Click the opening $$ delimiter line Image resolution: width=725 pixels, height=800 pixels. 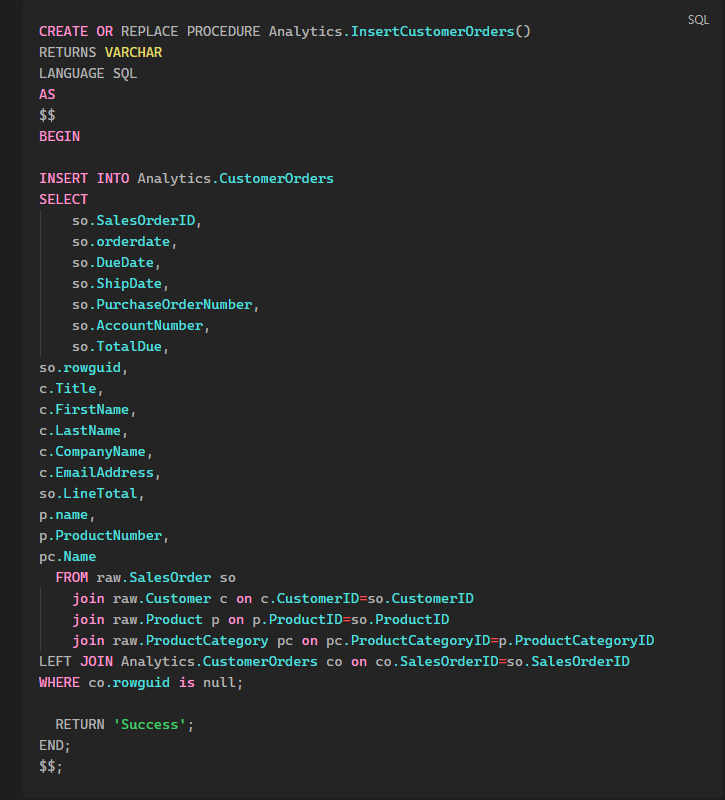tap(47, 115)
